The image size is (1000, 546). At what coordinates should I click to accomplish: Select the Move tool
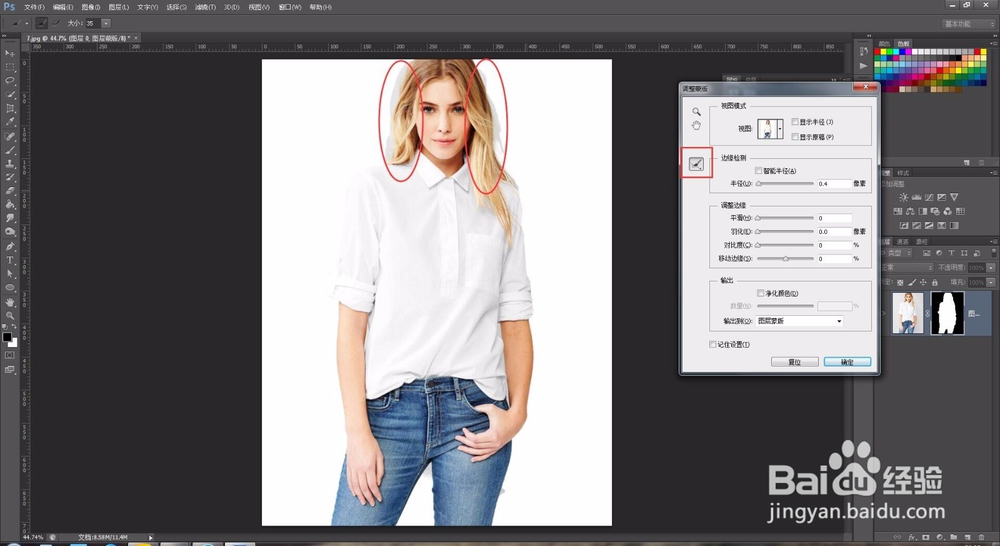coord(10,53)
